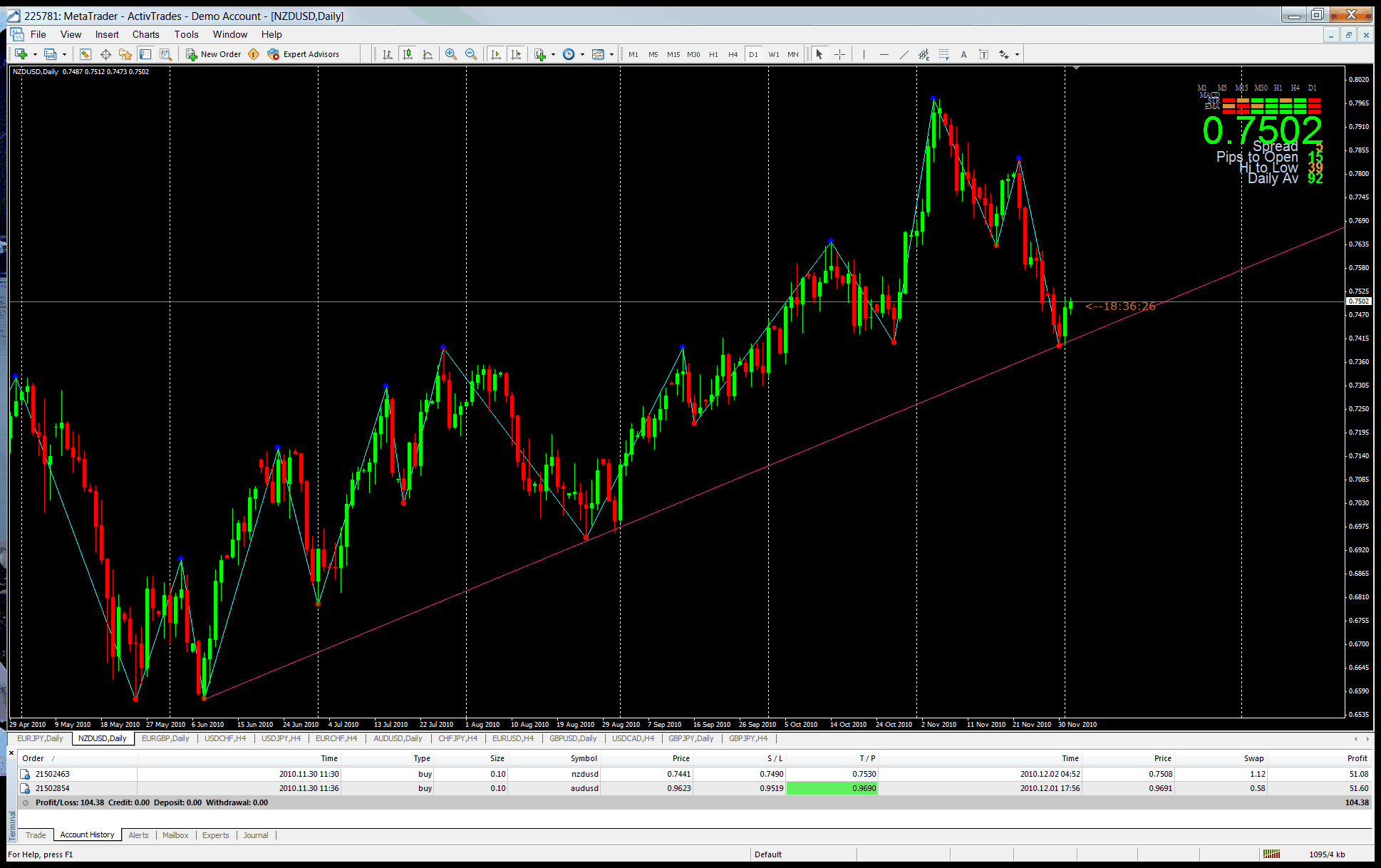Open the Journal tab in terminal

[256, 835]
